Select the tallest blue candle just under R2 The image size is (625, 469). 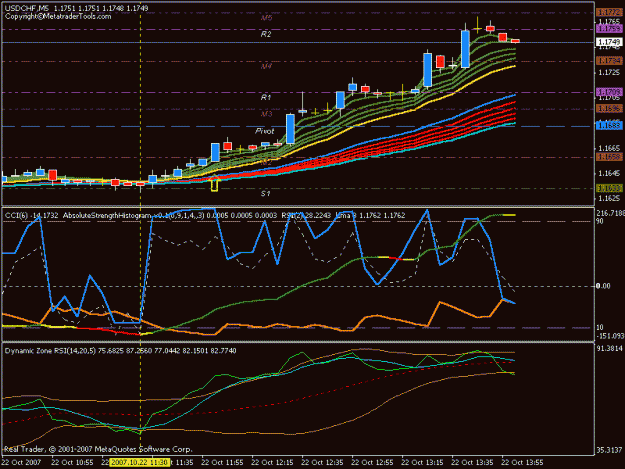pos(465,49)
